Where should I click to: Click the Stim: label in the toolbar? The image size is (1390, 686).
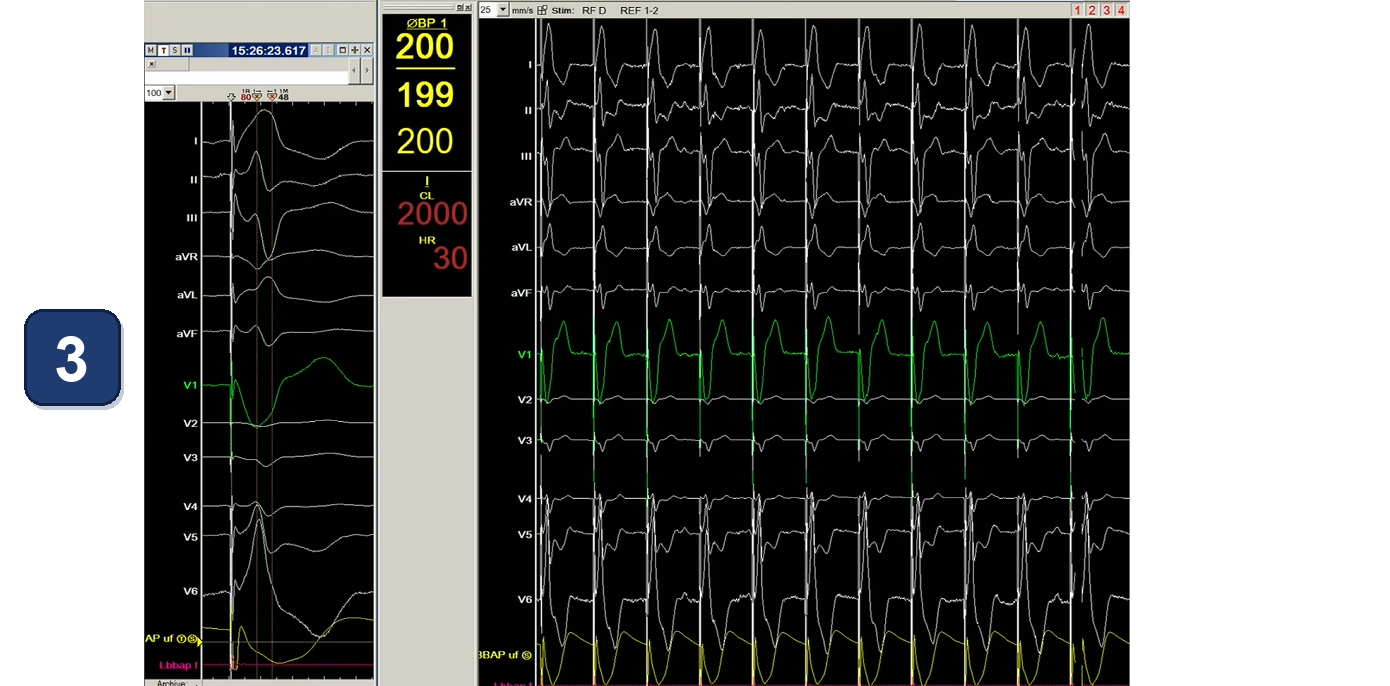pyautogui.click(x=561, y=10)
